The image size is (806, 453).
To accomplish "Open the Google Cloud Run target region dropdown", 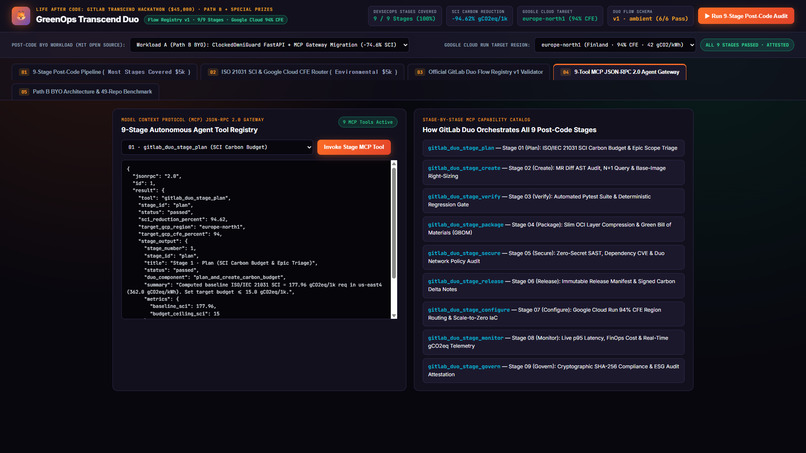I will 615,45.
